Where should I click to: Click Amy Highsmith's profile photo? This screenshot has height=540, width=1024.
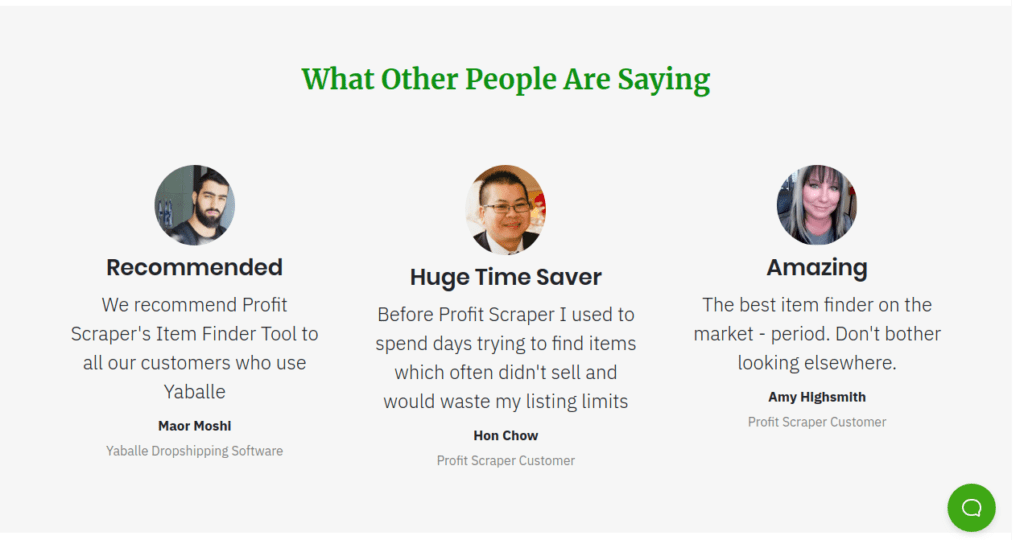(x=817, y=205)
